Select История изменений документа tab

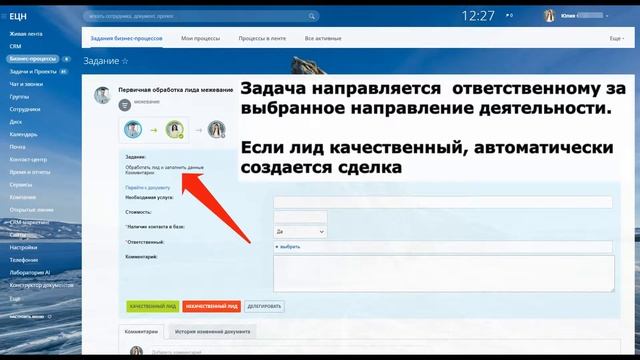click(x=212, y=332)
